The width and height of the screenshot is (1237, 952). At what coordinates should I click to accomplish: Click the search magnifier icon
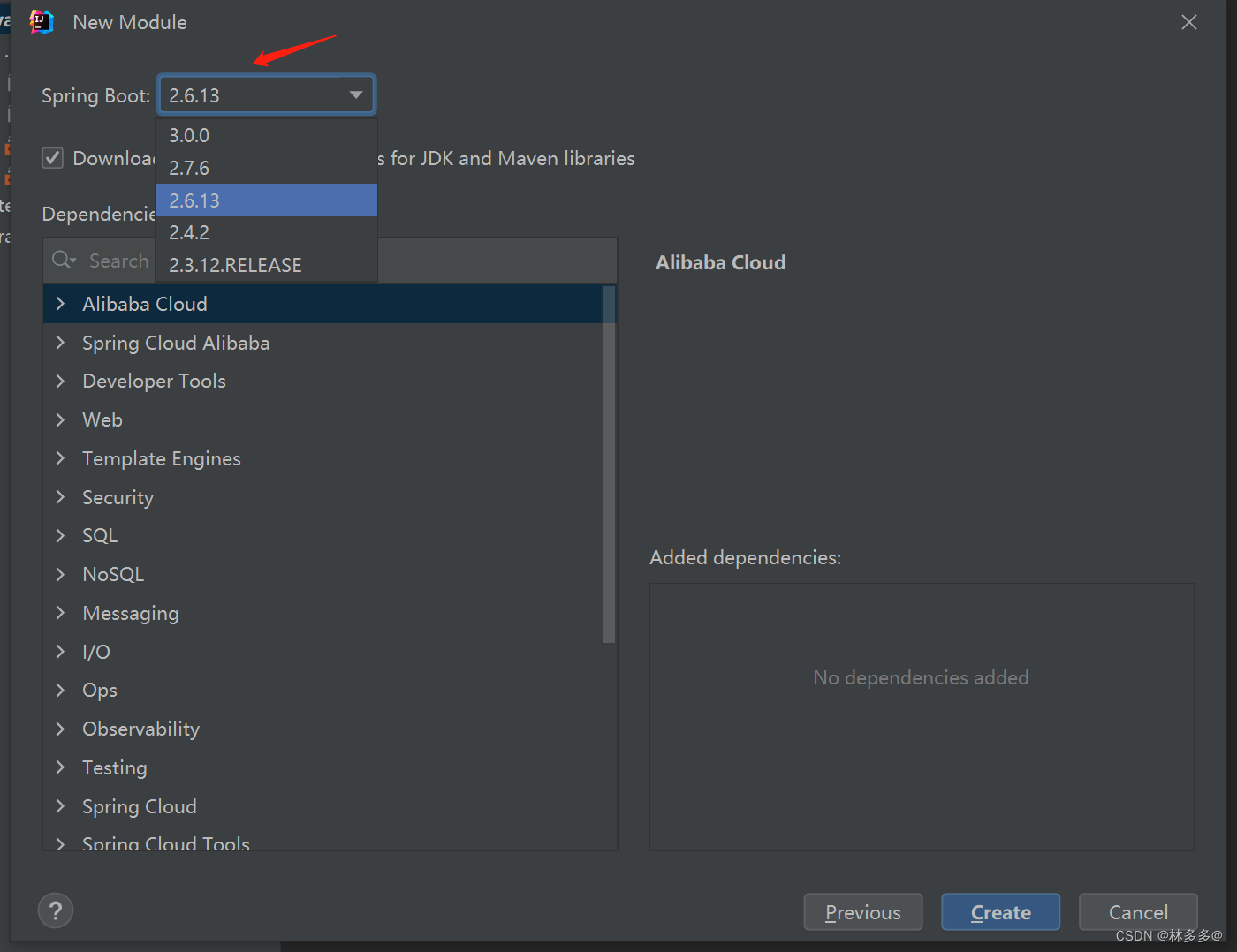click(64, 261)
